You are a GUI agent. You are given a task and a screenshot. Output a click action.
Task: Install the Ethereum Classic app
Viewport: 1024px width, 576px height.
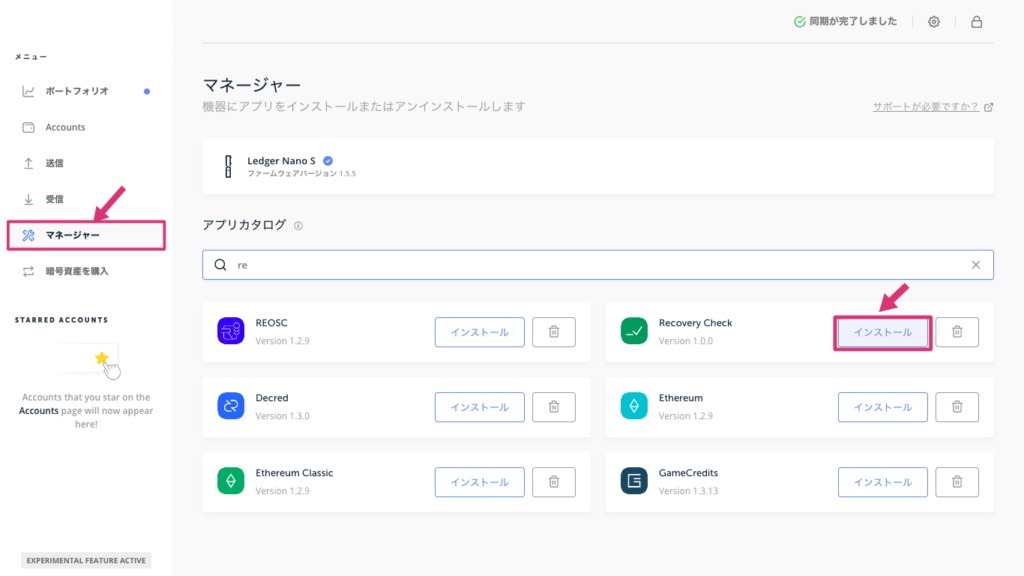[479, 482]
